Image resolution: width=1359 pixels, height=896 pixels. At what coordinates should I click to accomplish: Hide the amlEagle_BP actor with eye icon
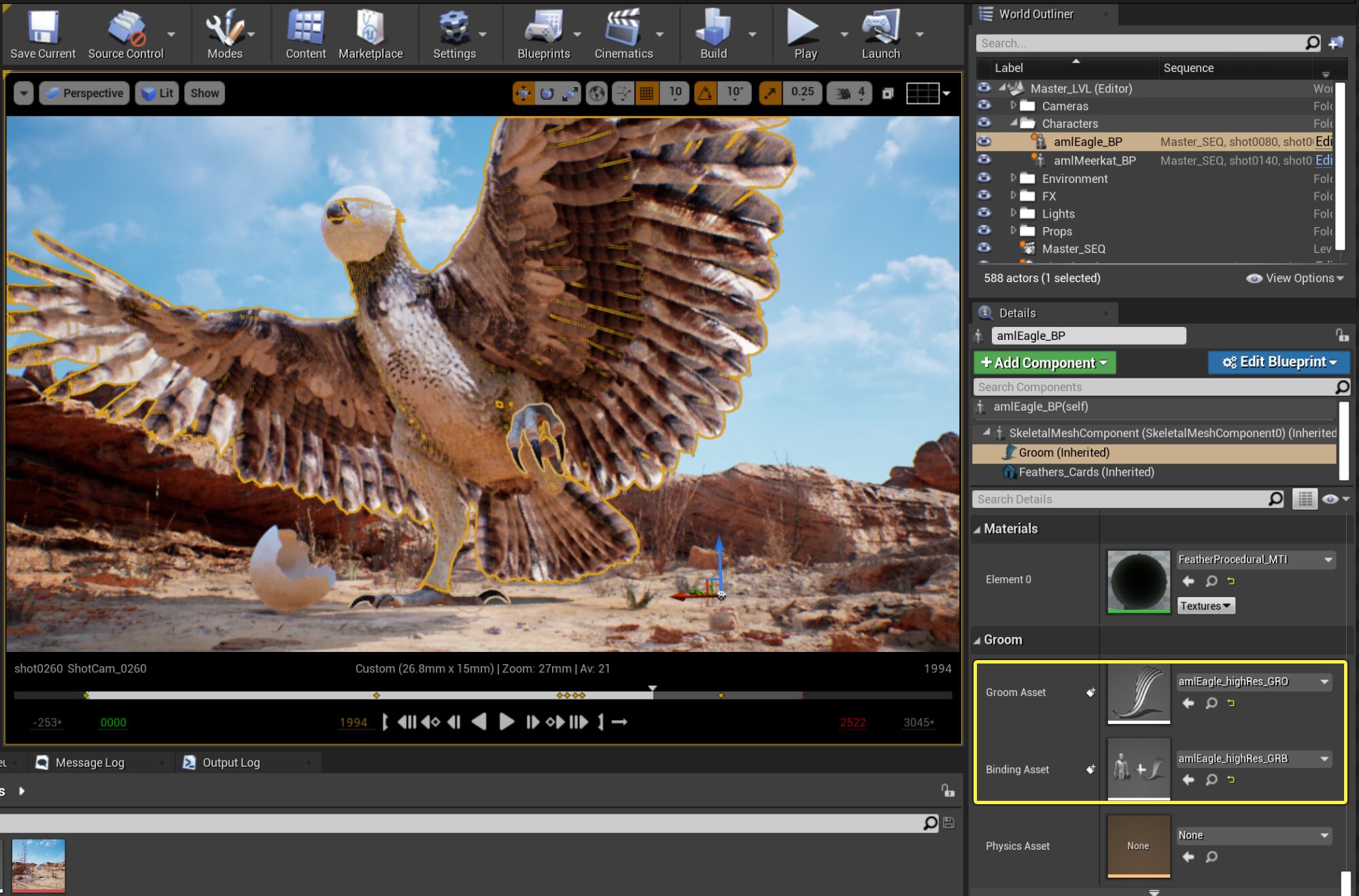pyautogui.click(x=984, y=141)
